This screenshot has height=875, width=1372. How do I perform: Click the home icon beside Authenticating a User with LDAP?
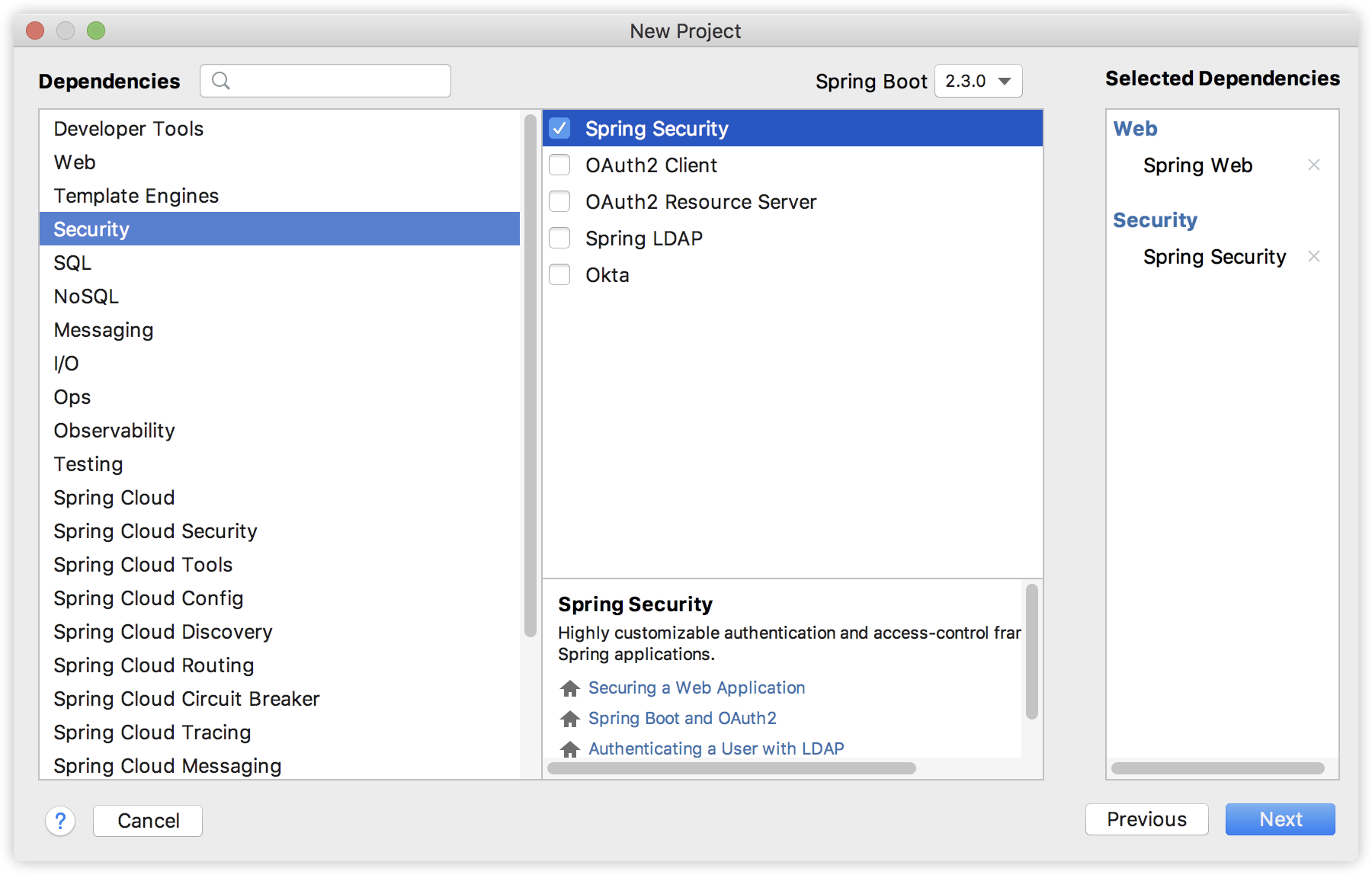coord(569,749)
